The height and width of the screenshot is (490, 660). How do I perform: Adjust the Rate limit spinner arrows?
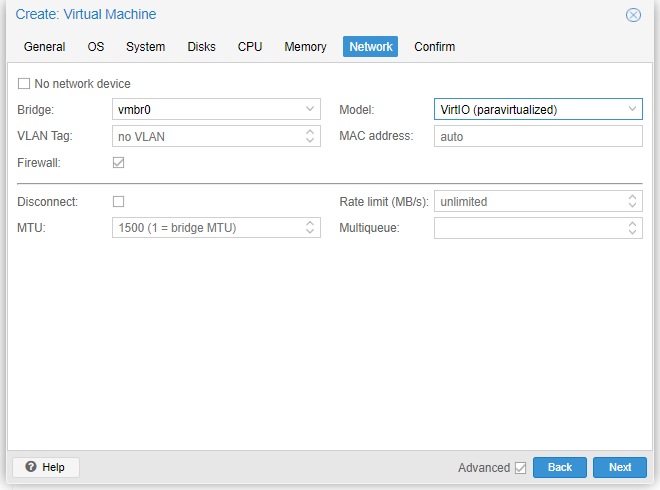tap(632, 201)
